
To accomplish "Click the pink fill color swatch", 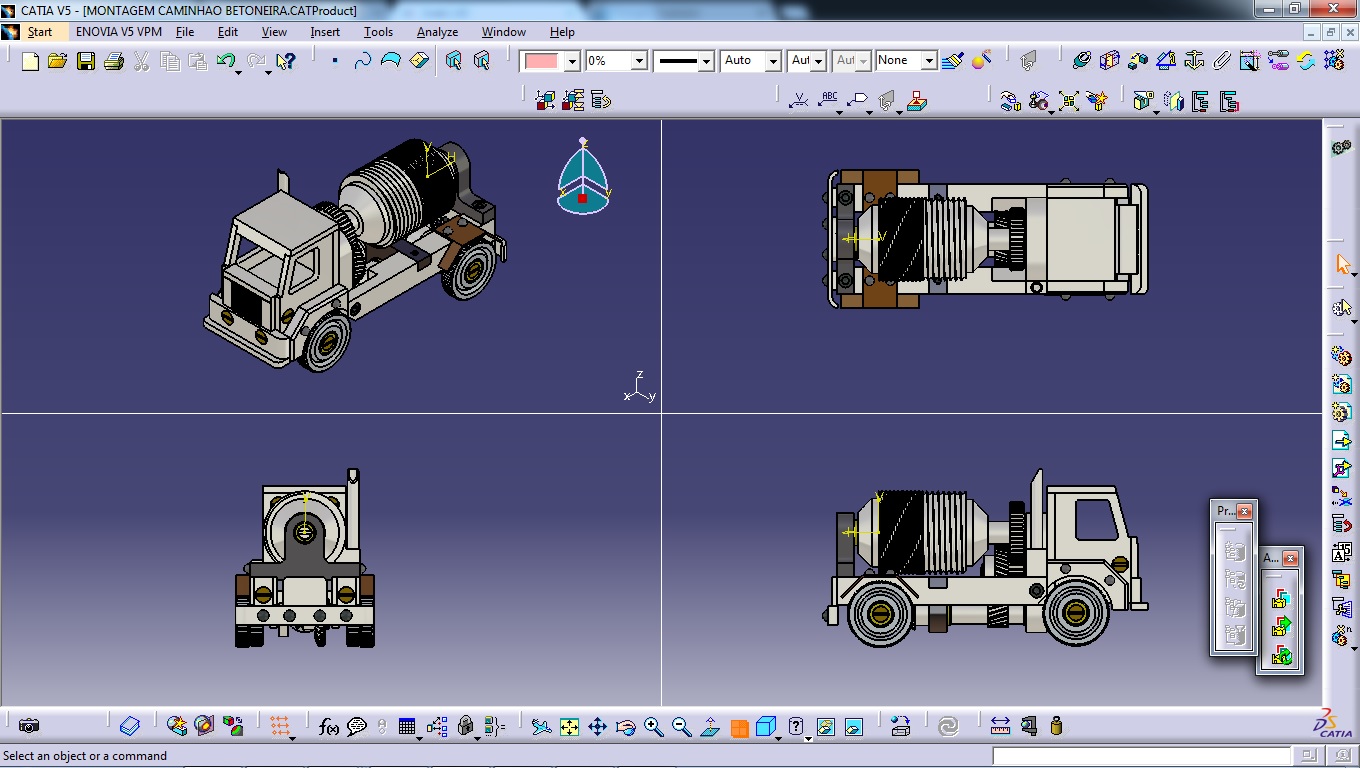I will 541,61.
